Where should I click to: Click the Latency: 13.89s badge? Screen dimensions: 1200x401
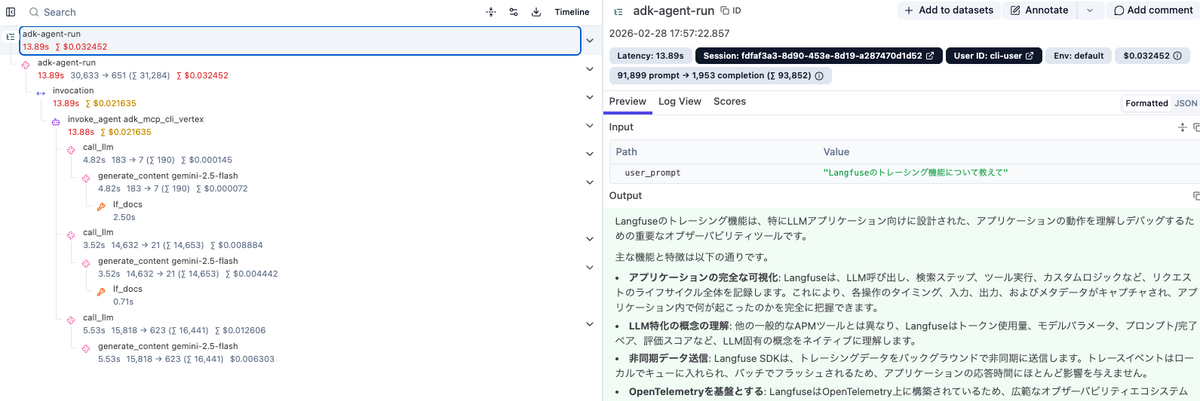pyautogui.click(x=650, y=55)
